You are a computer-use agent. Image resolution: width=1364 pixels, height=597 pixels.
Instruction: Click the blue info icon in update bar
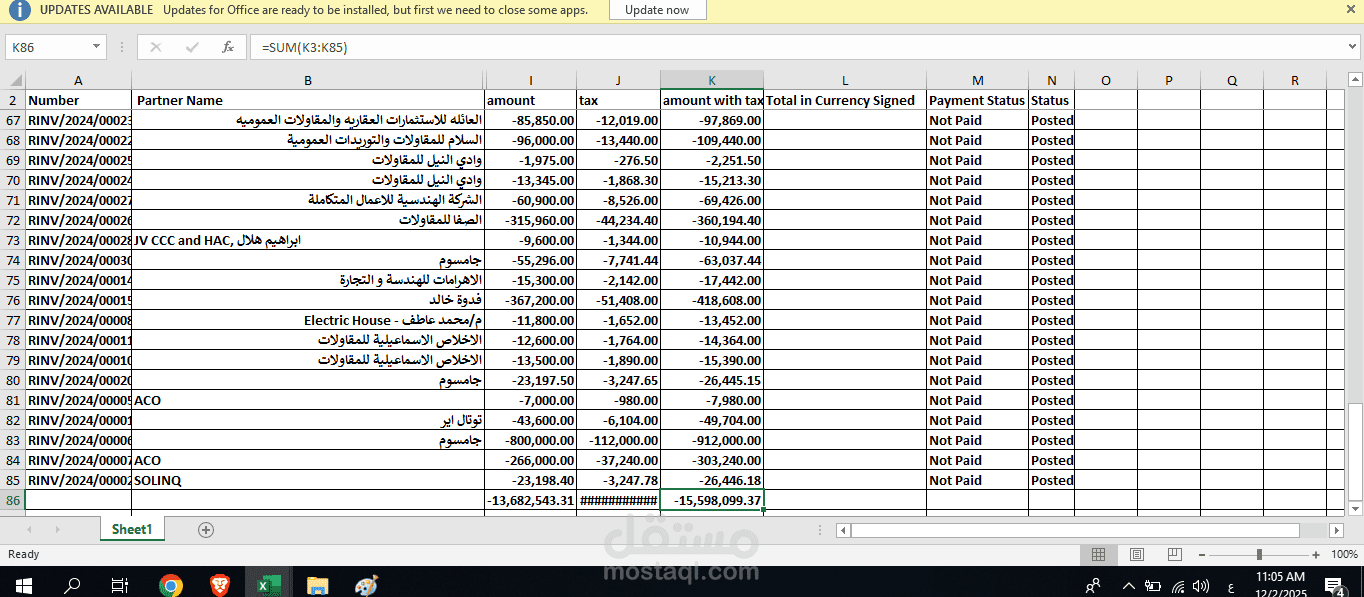[19, 10]
